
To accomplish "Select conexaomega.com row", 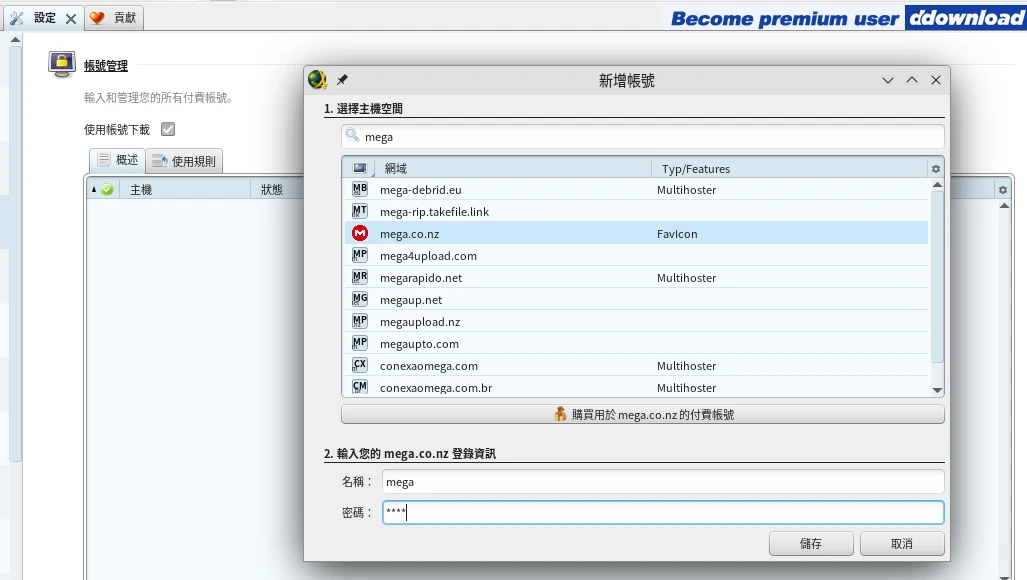I will click(x=636, y=365).
